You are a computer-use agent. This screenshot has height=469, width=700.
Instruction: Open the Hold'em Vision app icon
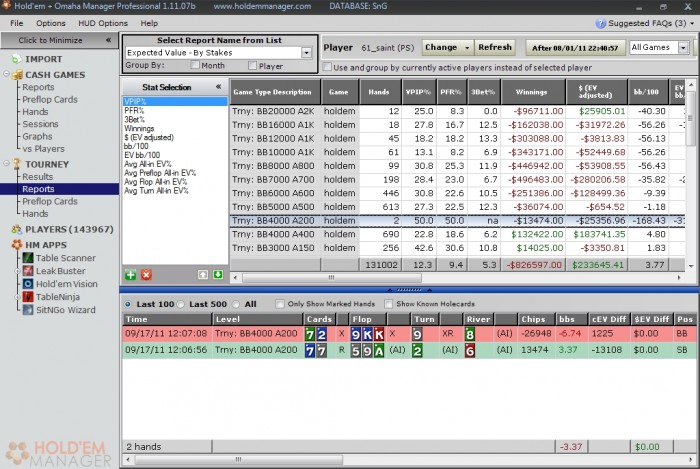[x=28, y=284]
